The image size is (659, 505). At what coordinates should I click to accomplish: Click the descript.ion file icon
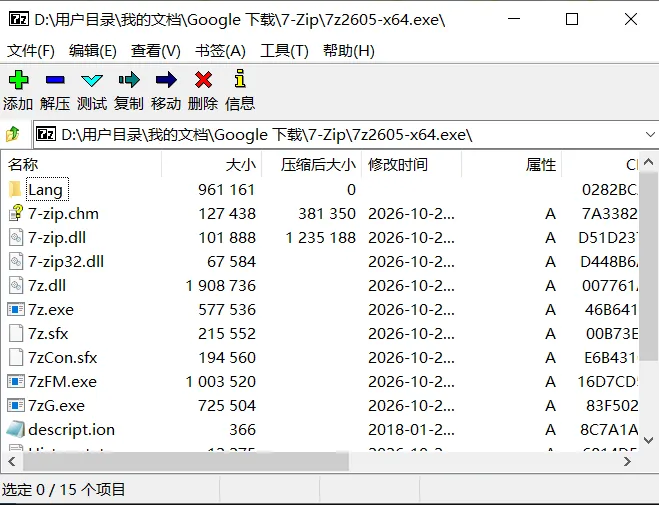click(x=16, y=429)
